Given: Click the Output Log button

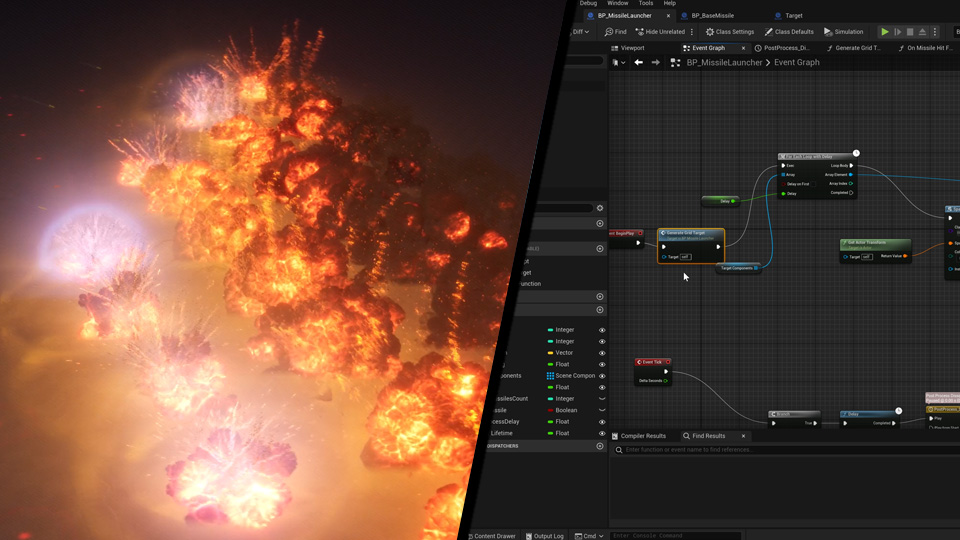Looking at the screenshot, I should pyautogui.click(x=544, y=536).
